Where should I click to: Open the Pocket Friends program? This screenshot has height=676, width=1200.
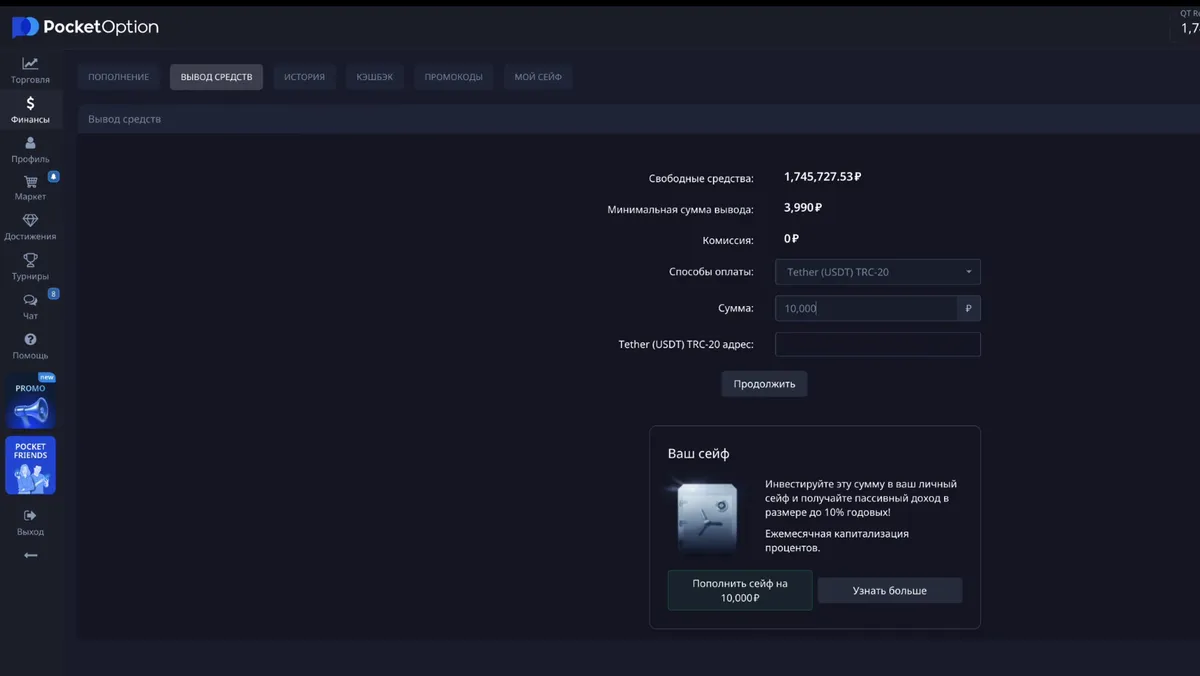pyautogui.click(x=30, y=465)
